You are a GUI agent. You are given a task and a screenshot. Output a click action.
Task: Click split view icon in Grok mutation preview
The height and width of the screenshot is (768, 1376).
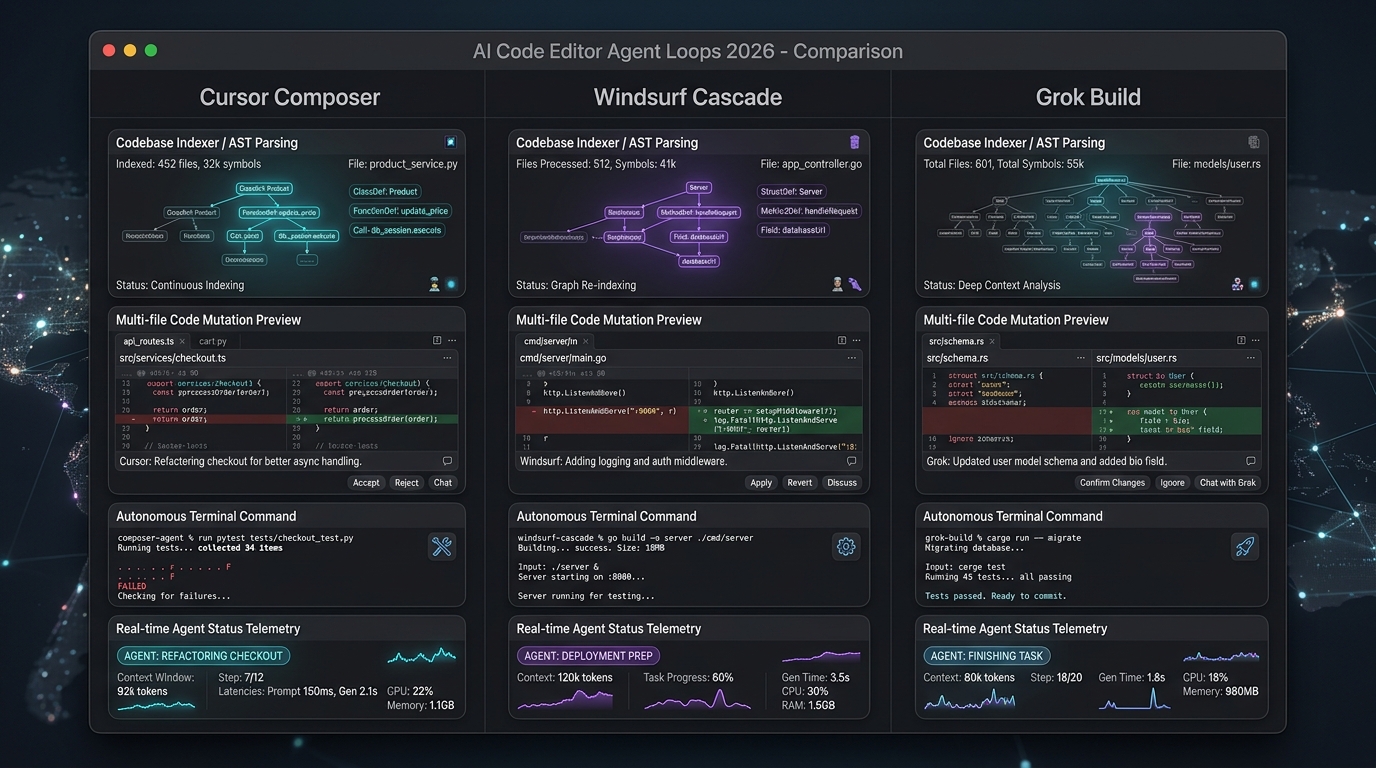click(1241, 341)
